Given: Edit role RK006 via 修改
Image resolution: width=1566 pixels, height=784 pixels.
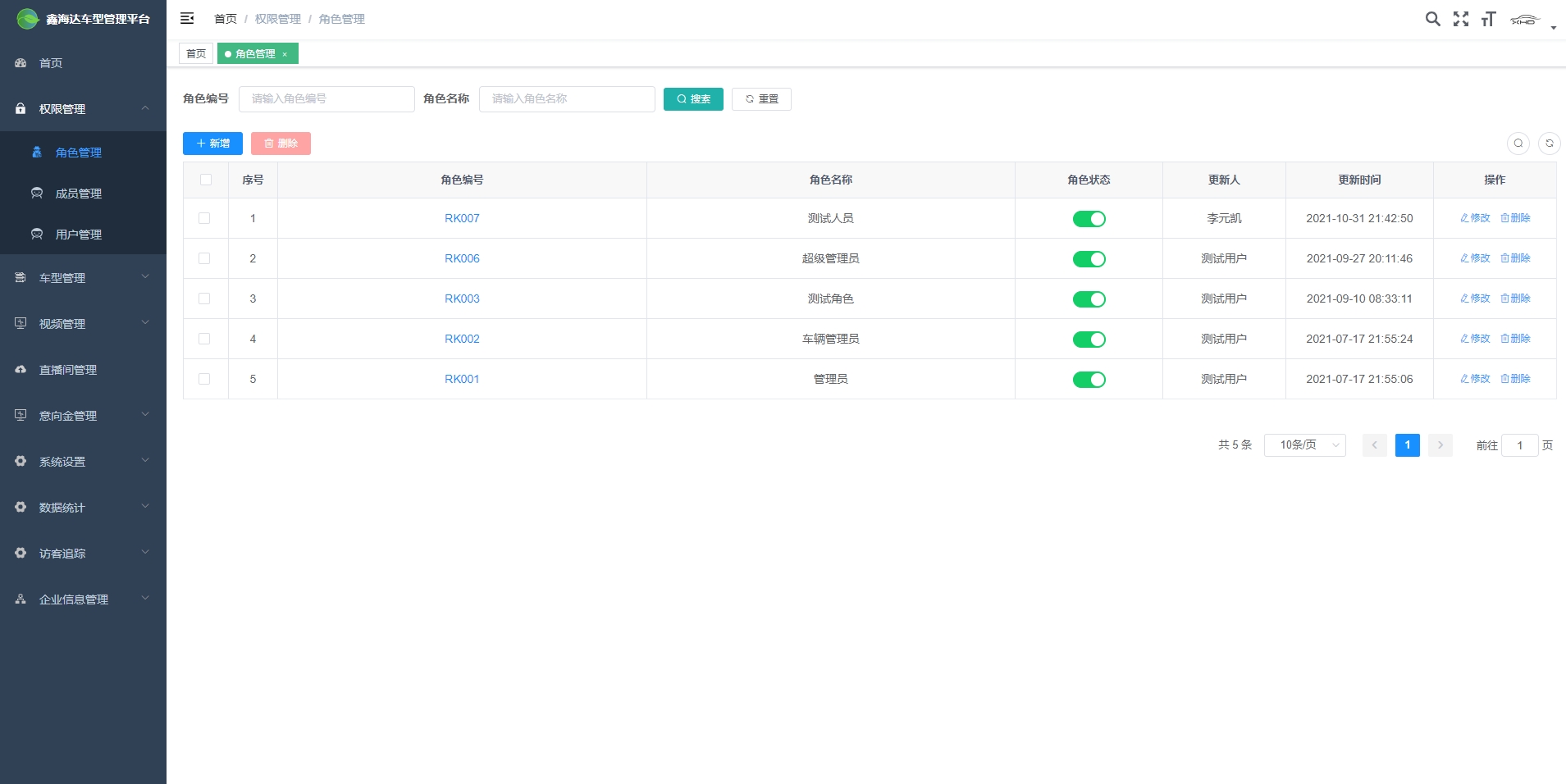Looking at the screenshot, I should (1475, 258).
